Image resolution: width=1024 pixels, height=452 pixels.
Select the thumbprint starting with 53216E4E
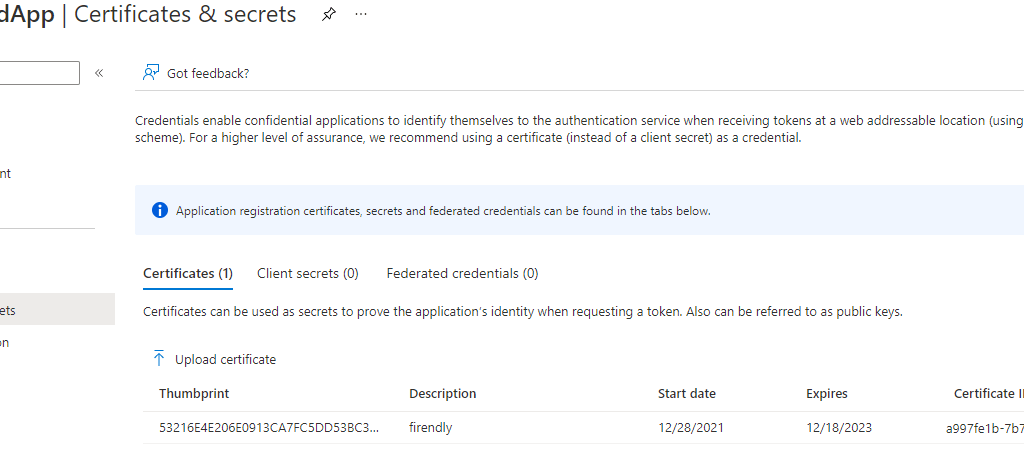coord(269,428)
